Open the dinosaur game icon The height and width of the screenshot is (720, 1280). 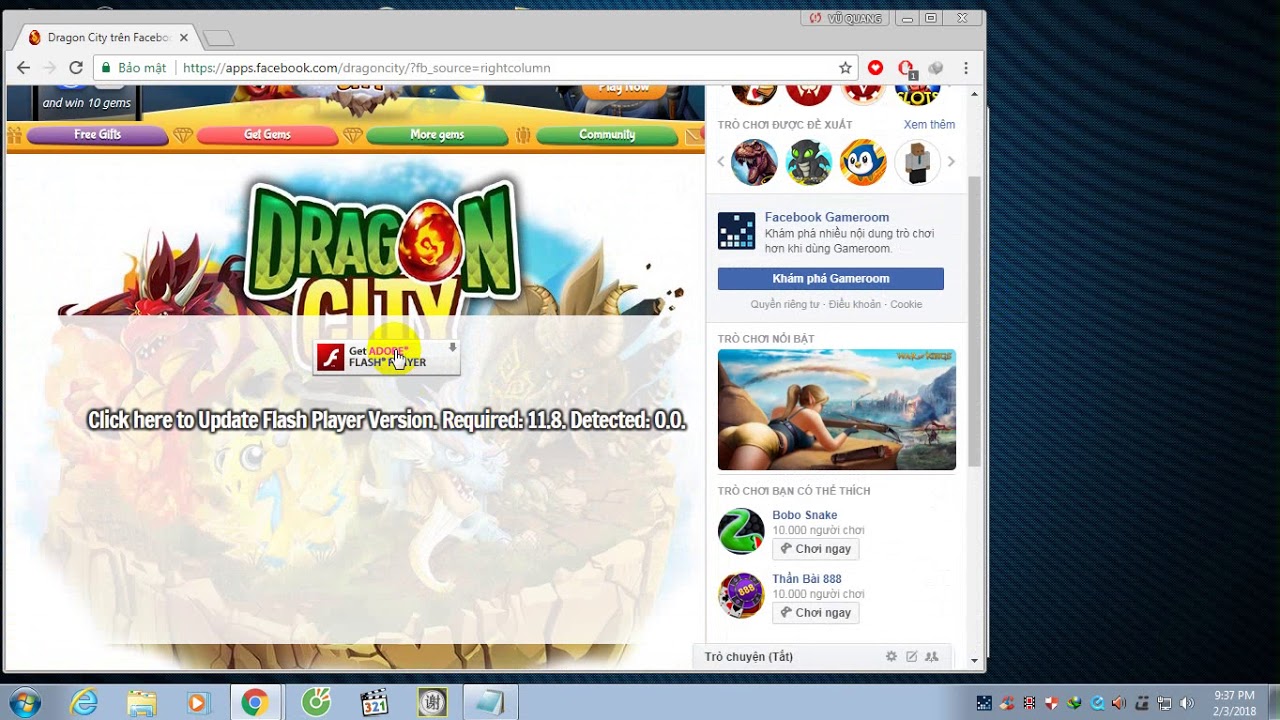(754, 162)
